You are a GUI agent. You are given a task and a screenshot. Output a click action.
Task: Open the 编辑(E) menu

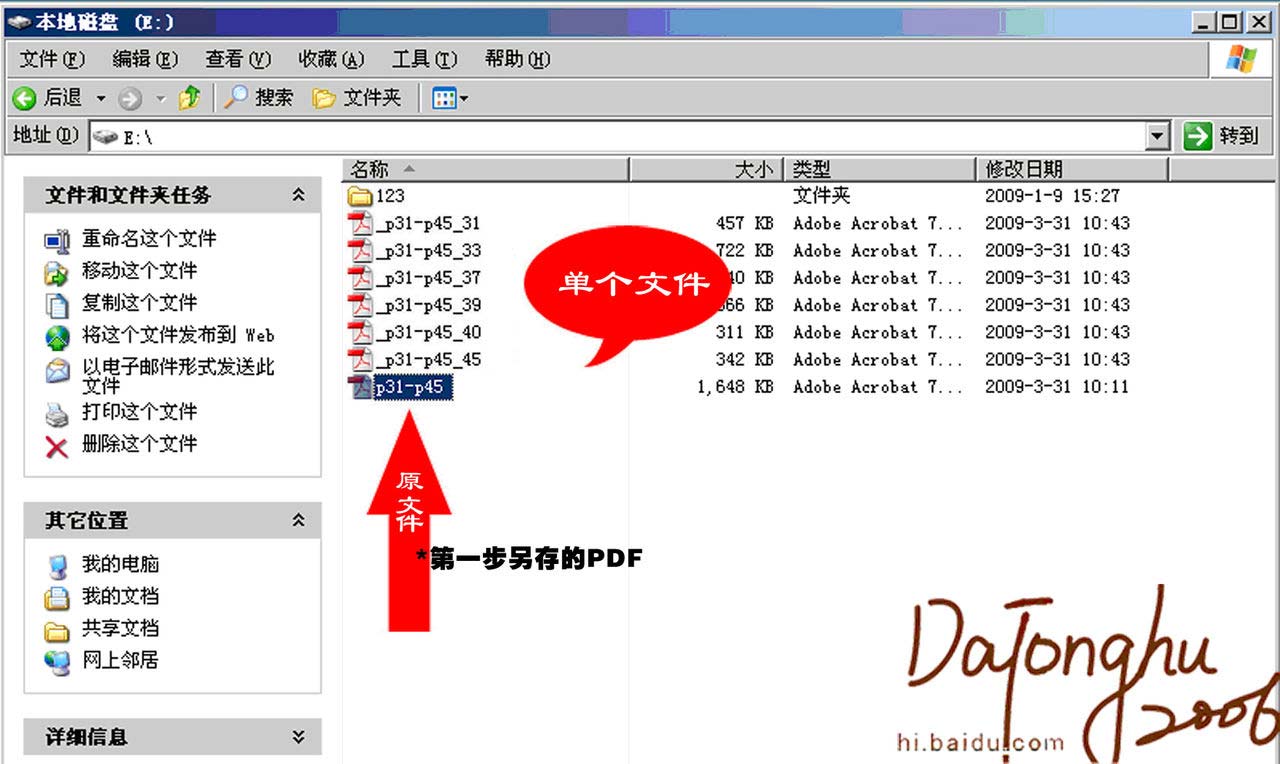tap(145, 60)
